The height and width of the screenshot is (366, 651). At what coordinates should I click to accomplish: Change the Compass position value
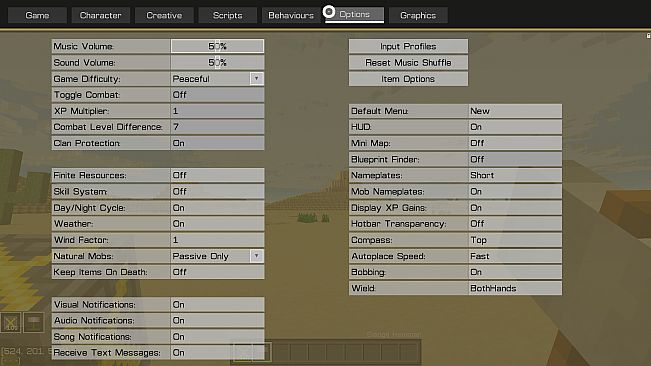(515, 240)
